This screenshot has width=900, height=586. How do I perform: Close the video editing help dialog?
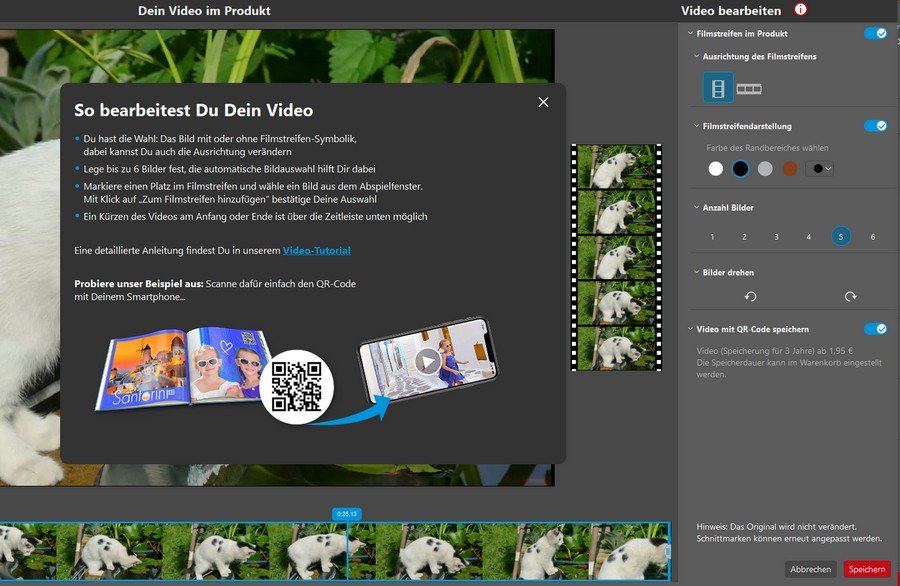543,102
